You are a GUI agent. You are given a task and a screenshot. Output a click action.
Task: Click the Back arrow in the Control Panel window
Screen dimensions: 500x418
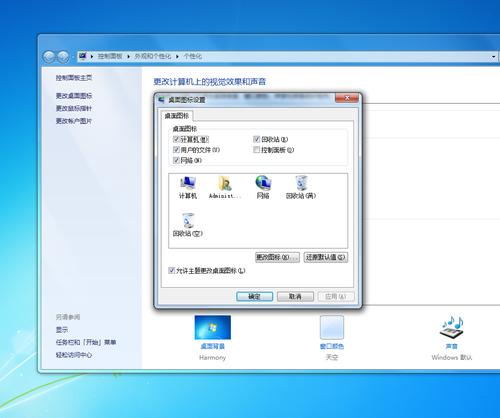tap(49, 57)
